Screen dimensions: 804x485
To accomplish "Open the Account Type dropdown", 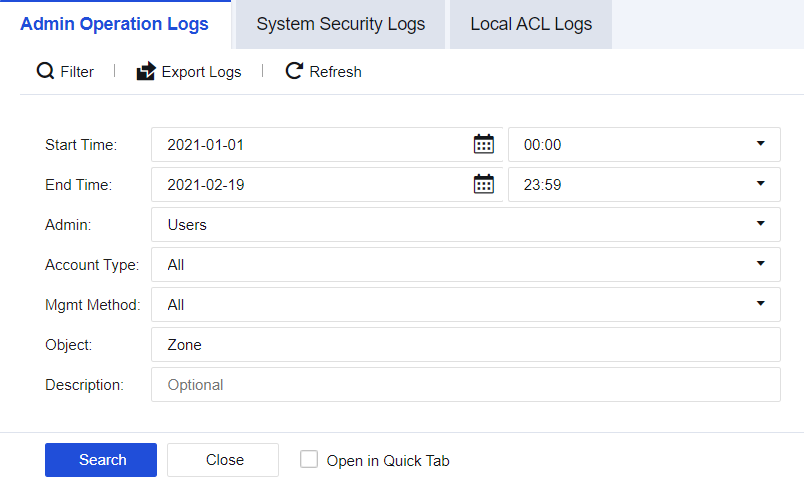I will pyautogui.click(x=760, y=264).
